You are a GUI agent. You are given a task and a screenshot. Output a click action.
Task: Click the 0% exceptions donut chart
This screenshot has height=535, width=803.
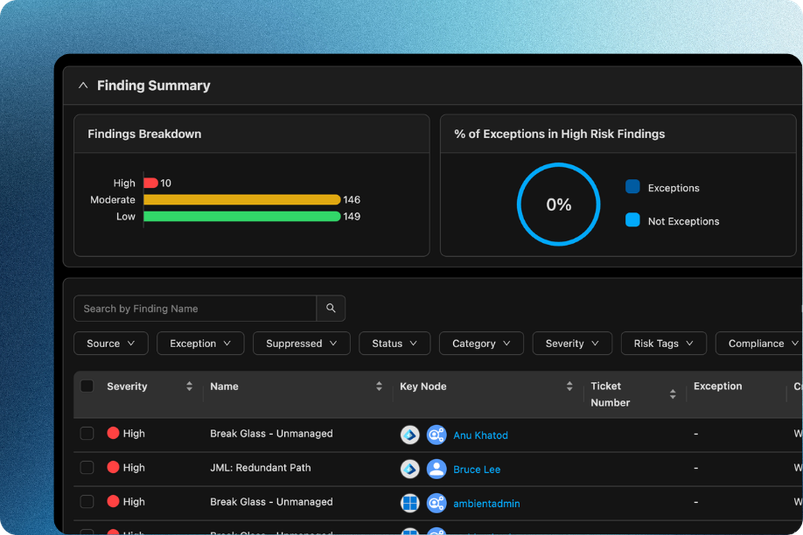click(x=558, y=204)
